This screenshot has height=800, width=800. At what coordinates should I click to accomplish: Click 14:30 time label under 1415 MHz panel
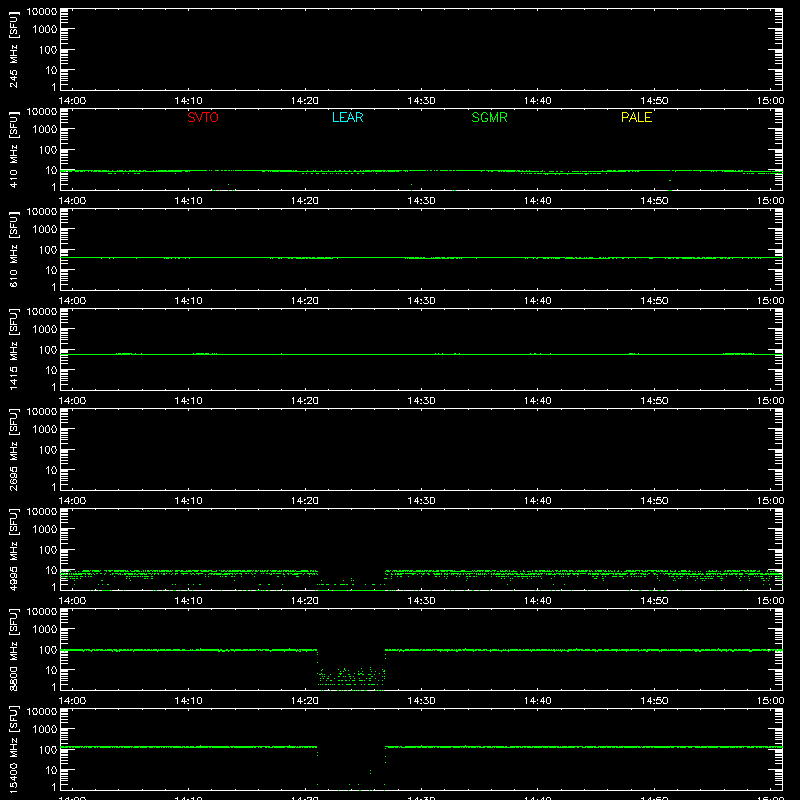(x=421, y=401)
